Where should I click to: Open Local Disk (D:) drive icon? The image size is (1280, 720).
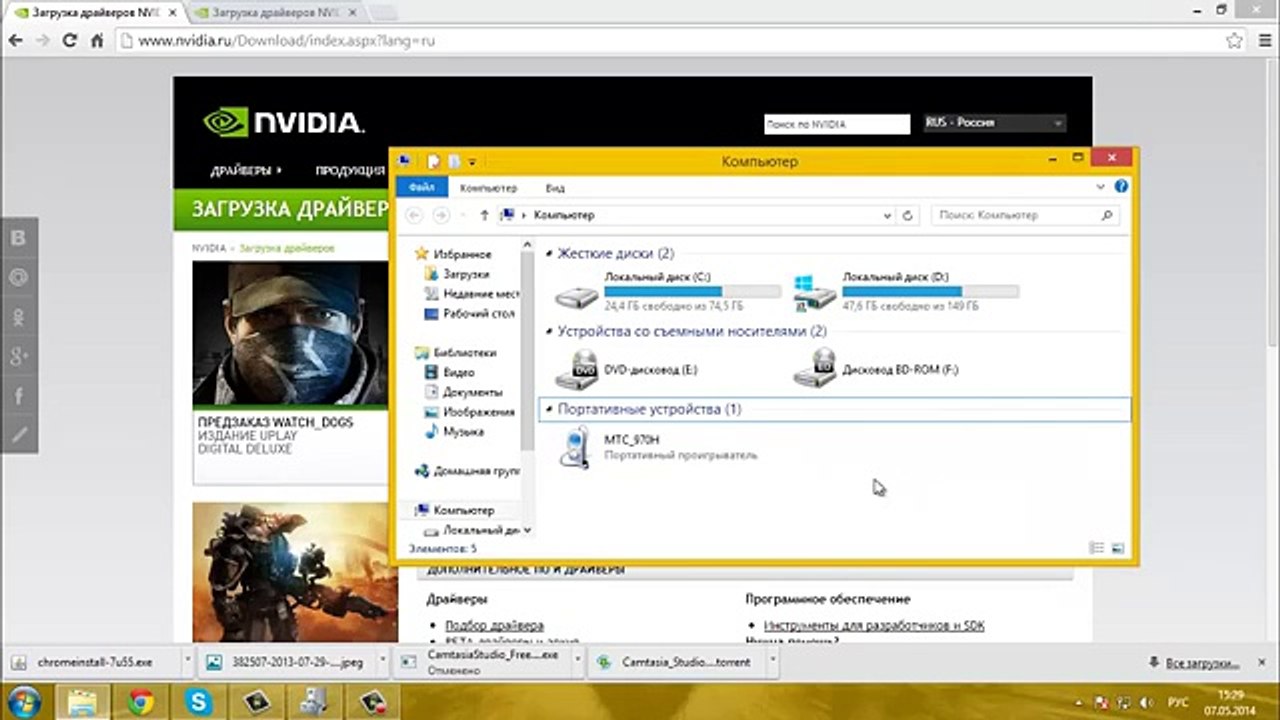coord(814,293)
